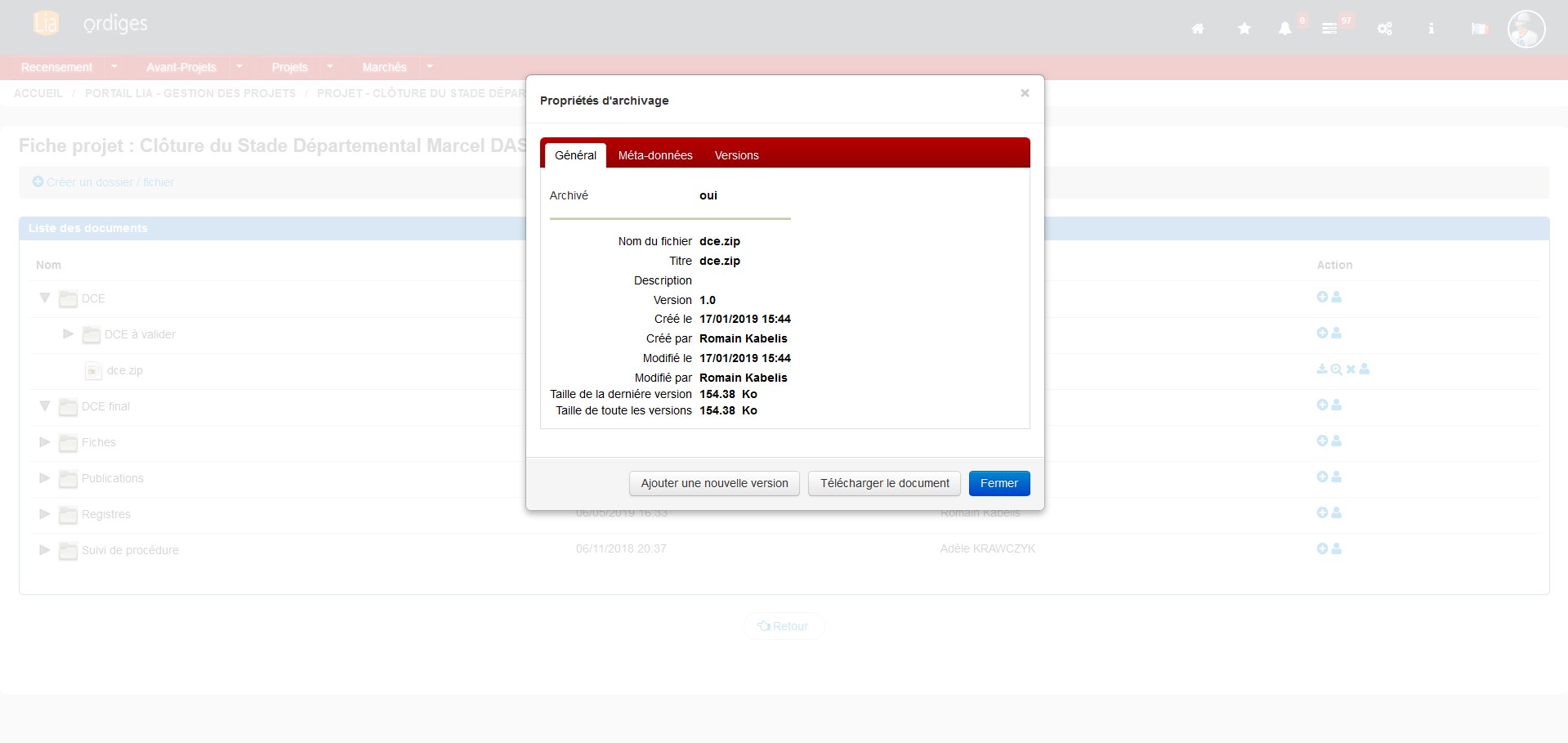
Task: Expand the DCE à valider folder
Action: tap(69, 334)
